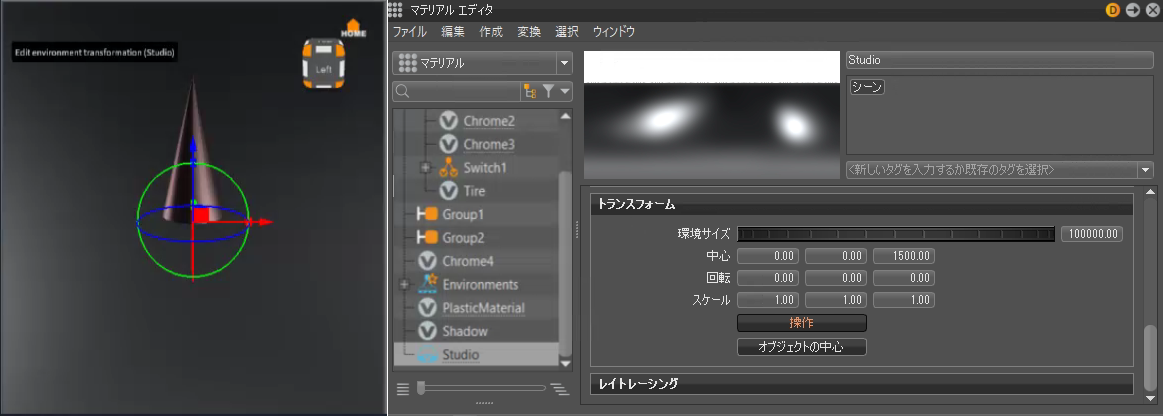
Task: Click the PlasticMaterial material icon
Action: (427, 308)
